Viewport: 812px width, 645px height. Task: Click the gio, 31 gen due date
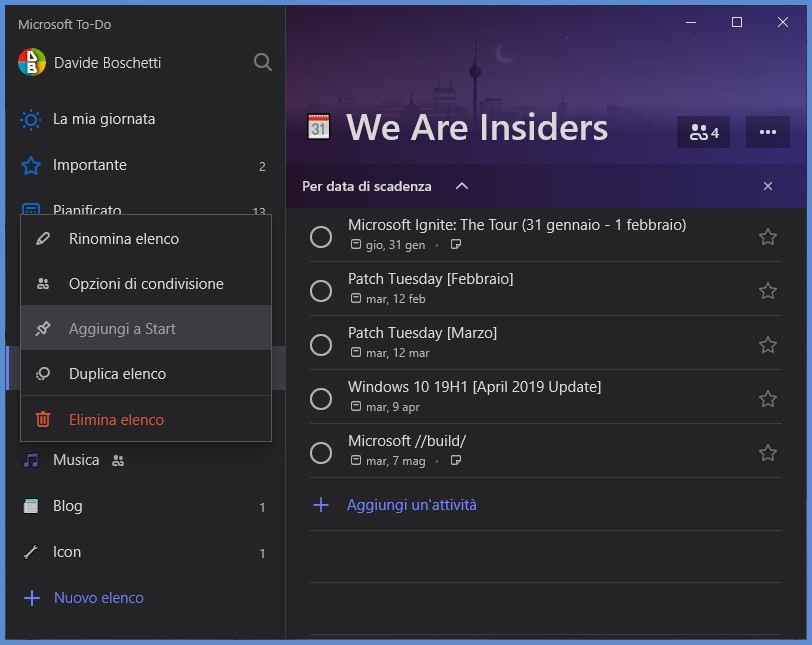(x=388, y=245)
